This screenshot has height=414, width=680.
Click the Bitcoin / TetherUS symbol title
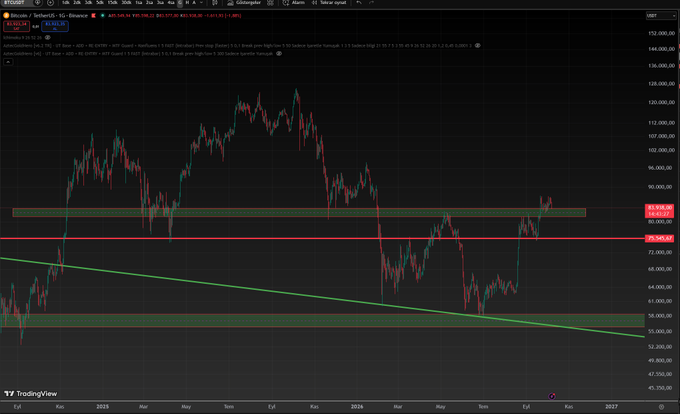click(x=49, y=16)
